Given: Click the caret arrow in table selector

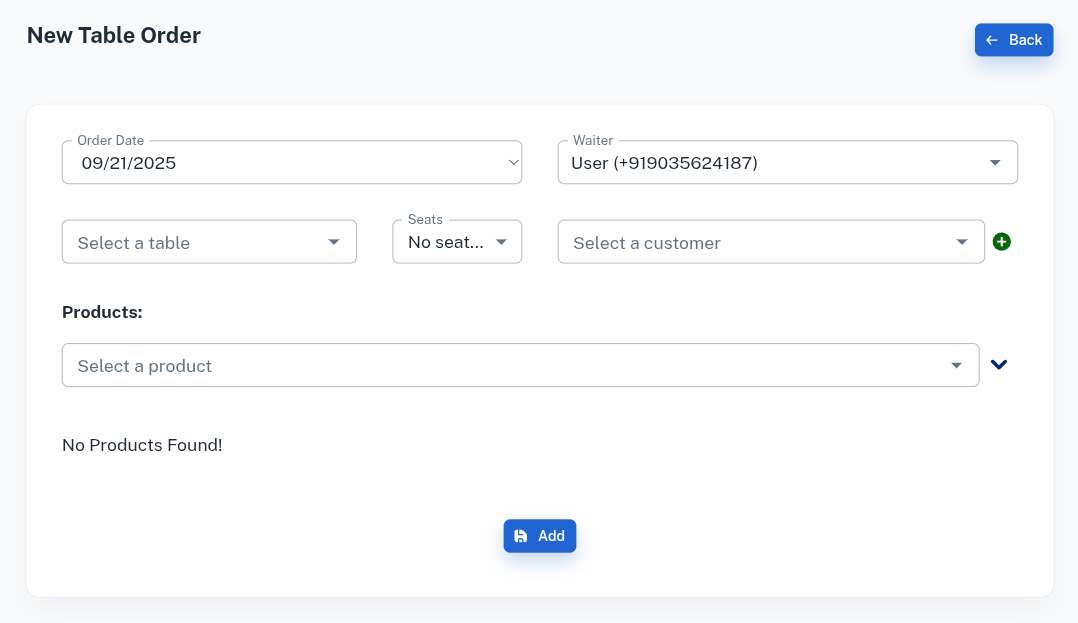Looking at the screenshot, I should tap(334, 243).
